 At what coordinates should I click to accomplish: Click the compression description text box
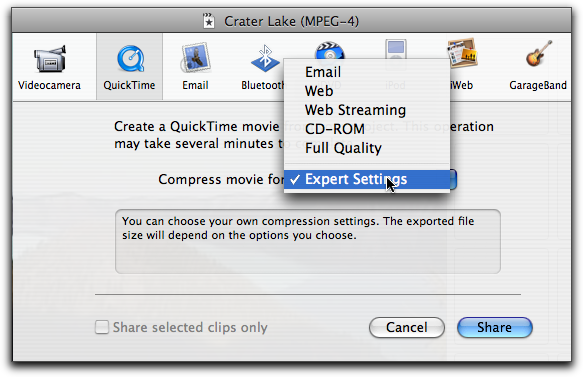point(307,241)
